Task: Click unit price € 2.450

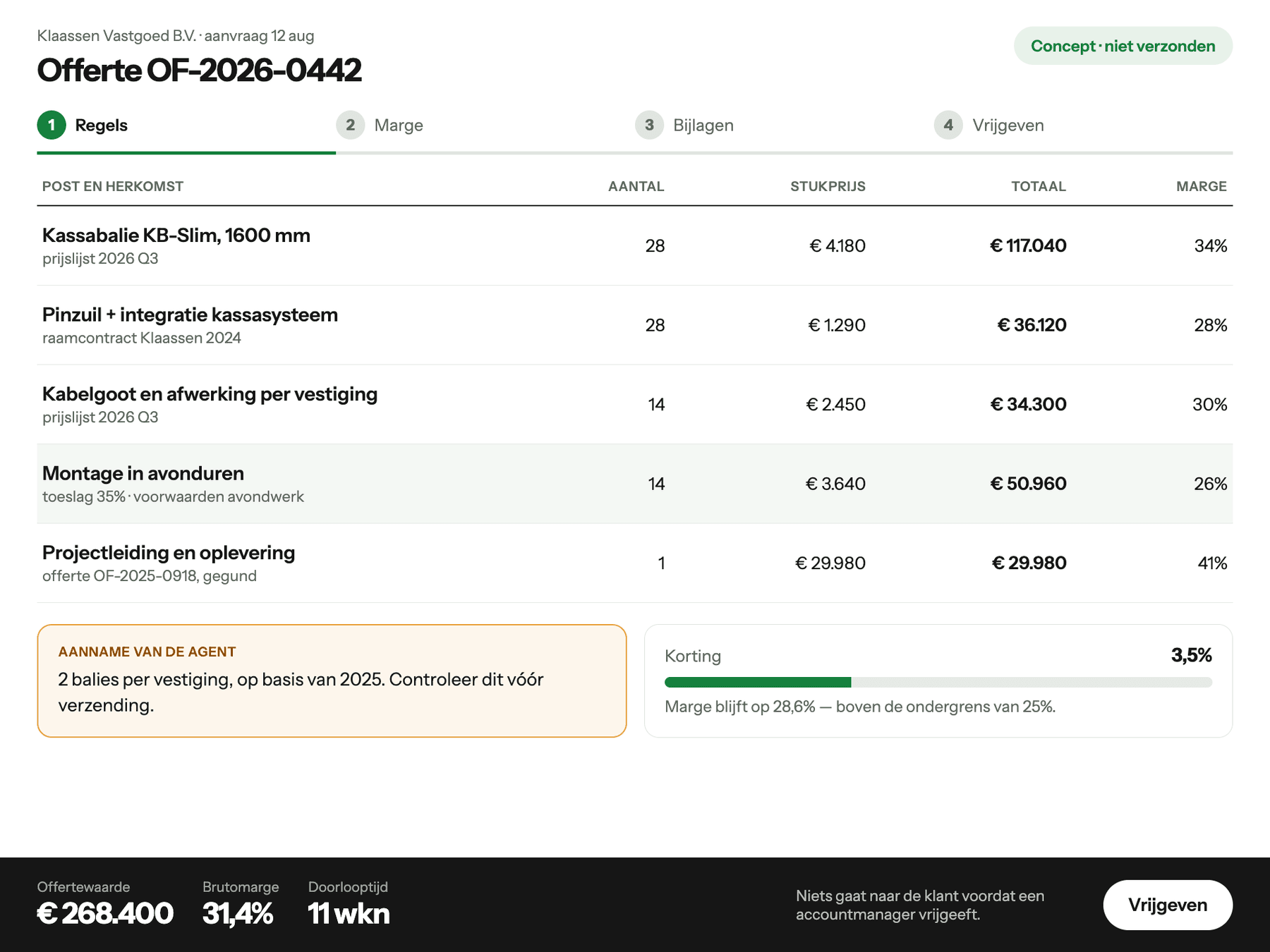Action: (835, 404)
